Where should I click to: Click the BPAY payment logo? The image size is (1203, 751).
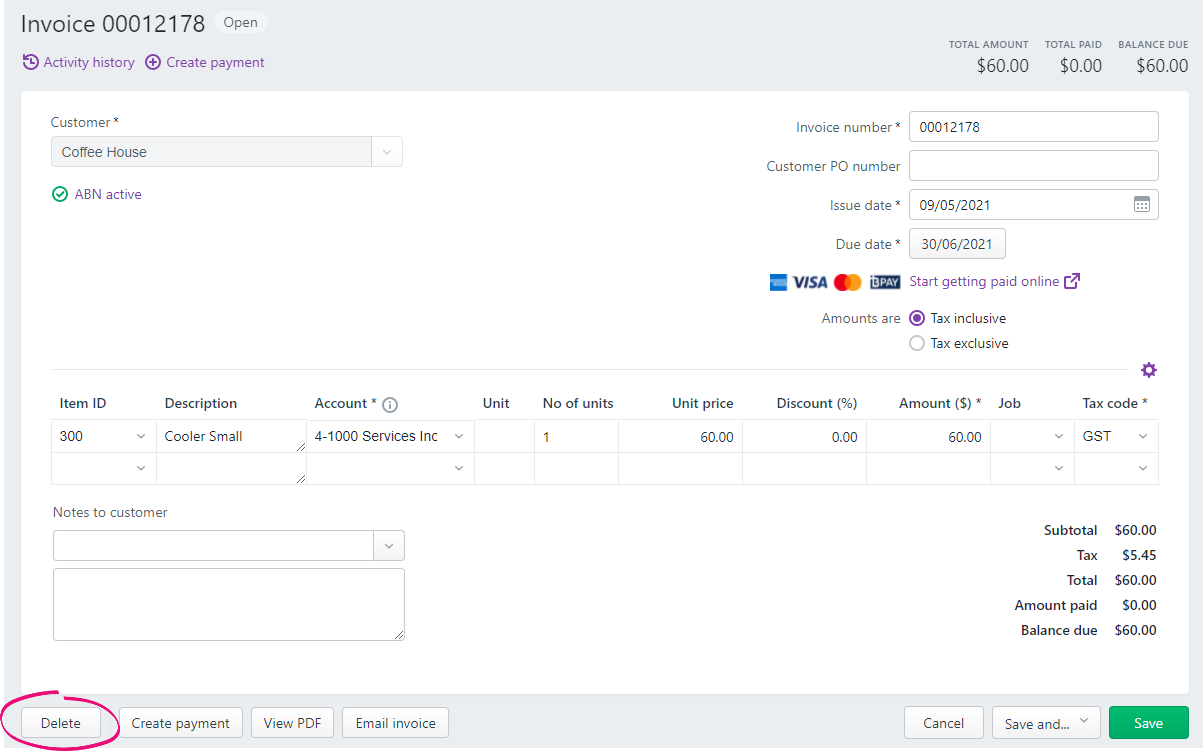click(885, 282)
